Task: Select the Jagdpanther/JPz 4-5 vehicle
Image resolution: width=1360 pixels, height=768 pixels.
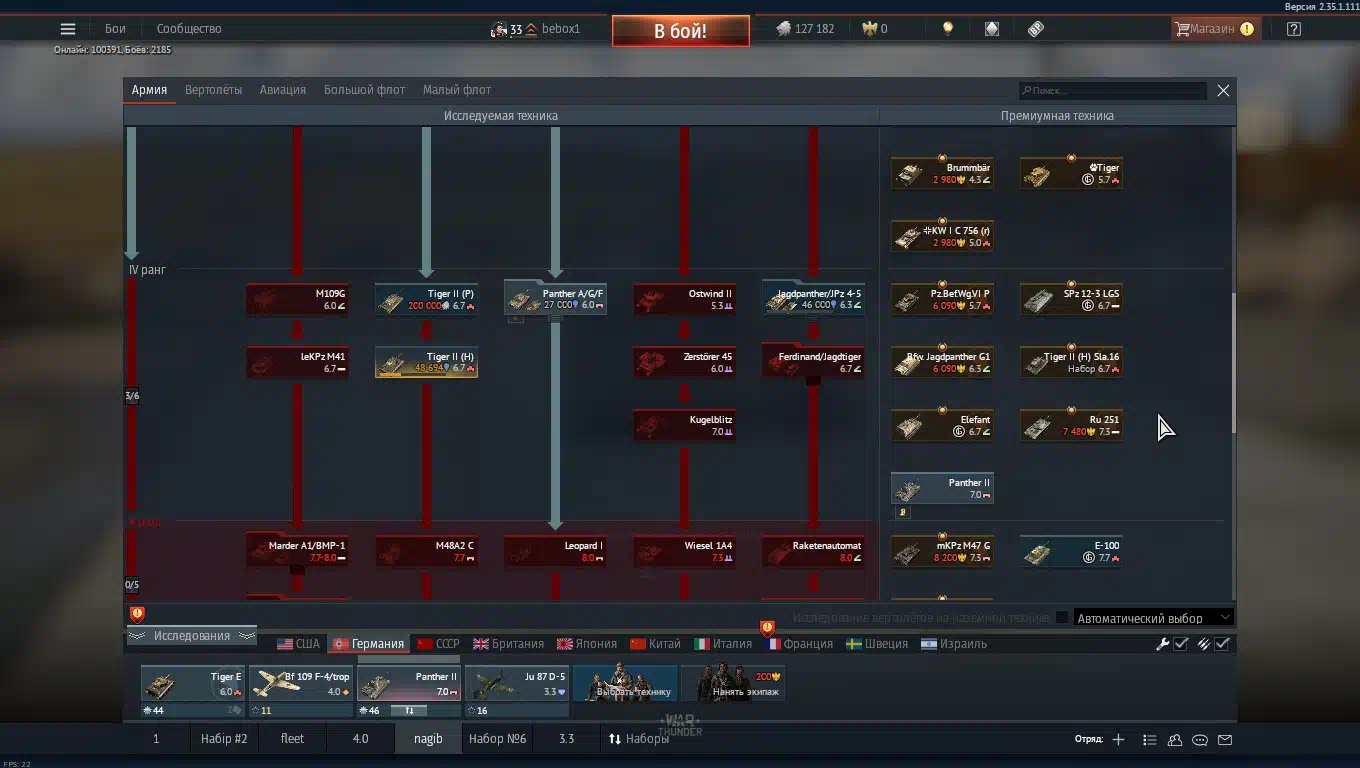Action: [x=813, y=299]
